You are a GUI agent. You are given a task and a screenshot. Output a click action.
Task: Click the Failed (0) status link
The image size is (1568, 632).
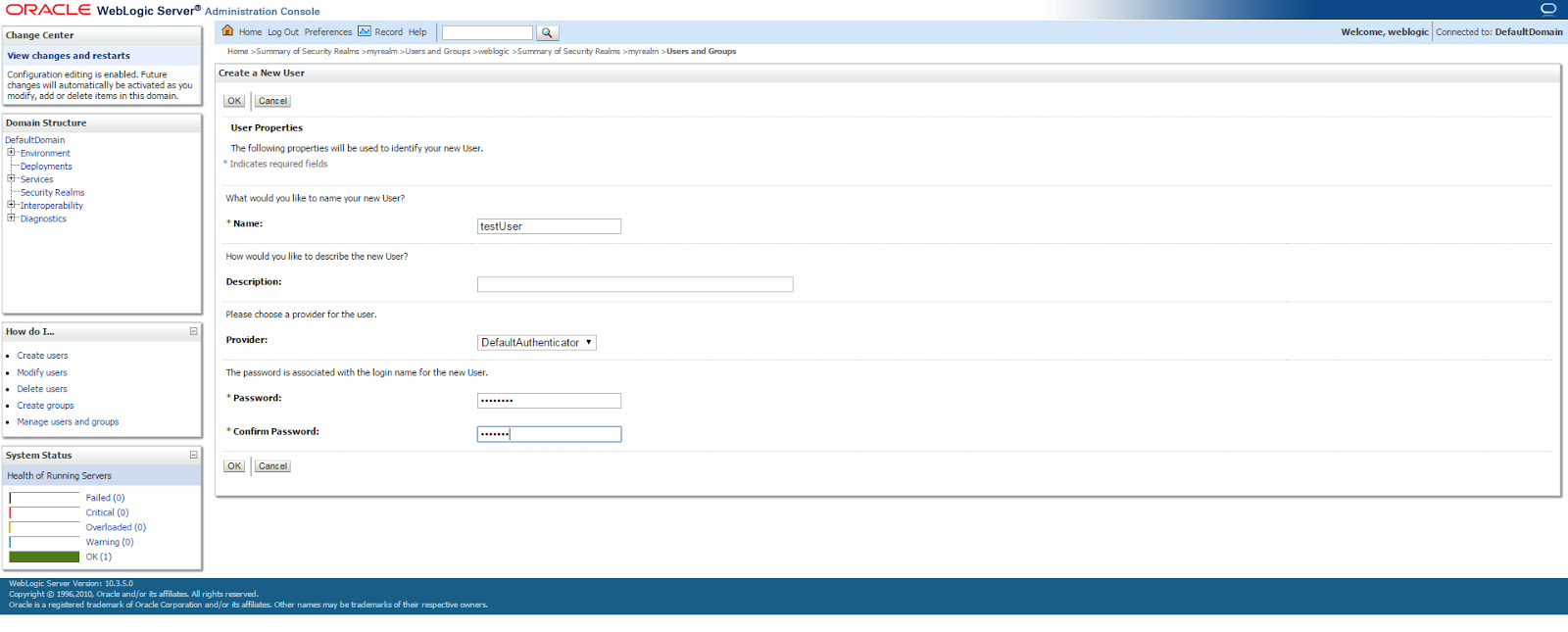105,498
